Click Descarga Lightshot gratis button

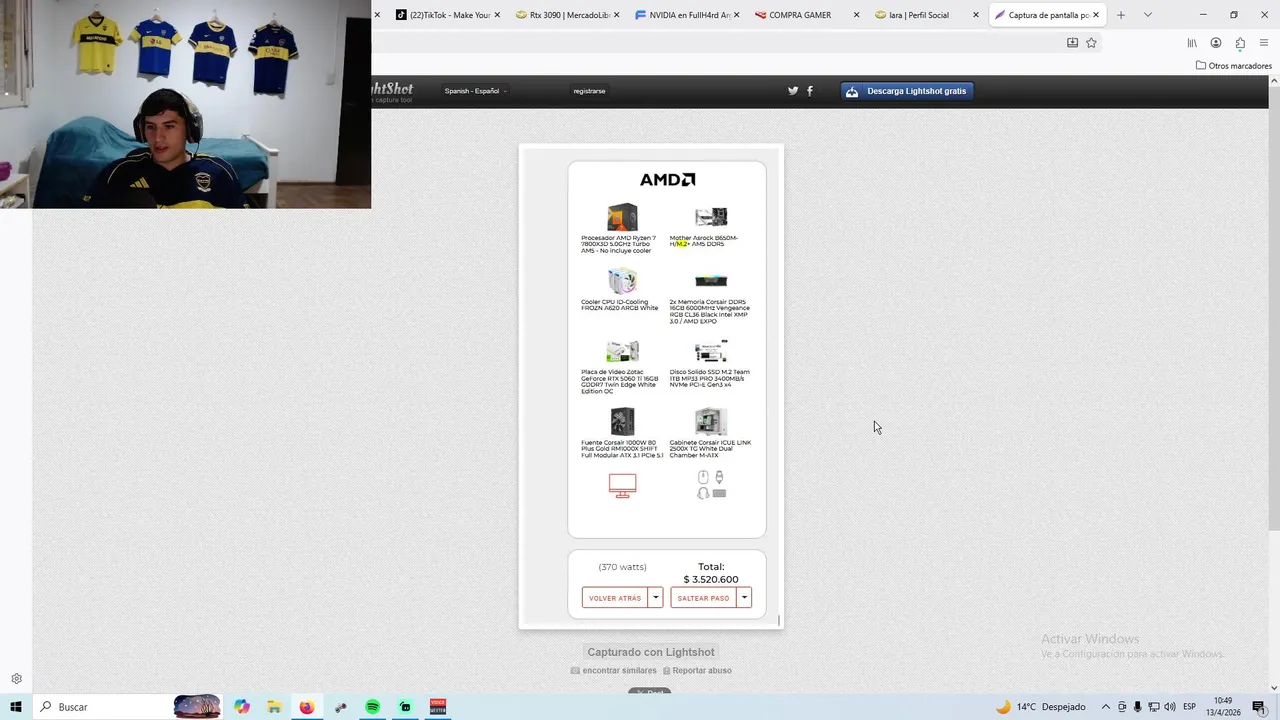pos(908,91)
